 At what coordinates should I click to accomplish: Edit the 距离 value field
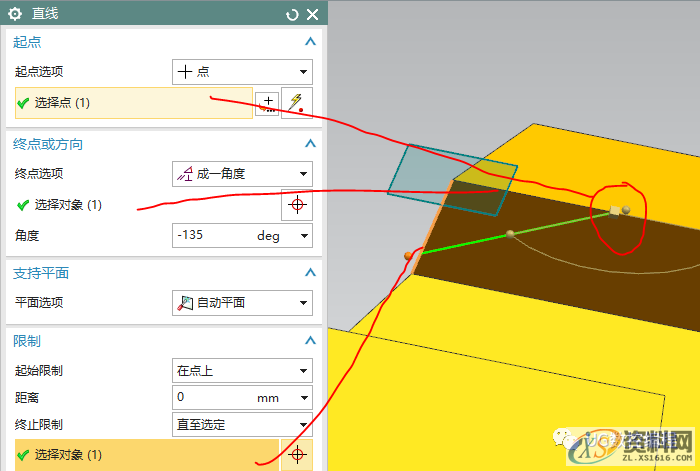tap(215, 397)
